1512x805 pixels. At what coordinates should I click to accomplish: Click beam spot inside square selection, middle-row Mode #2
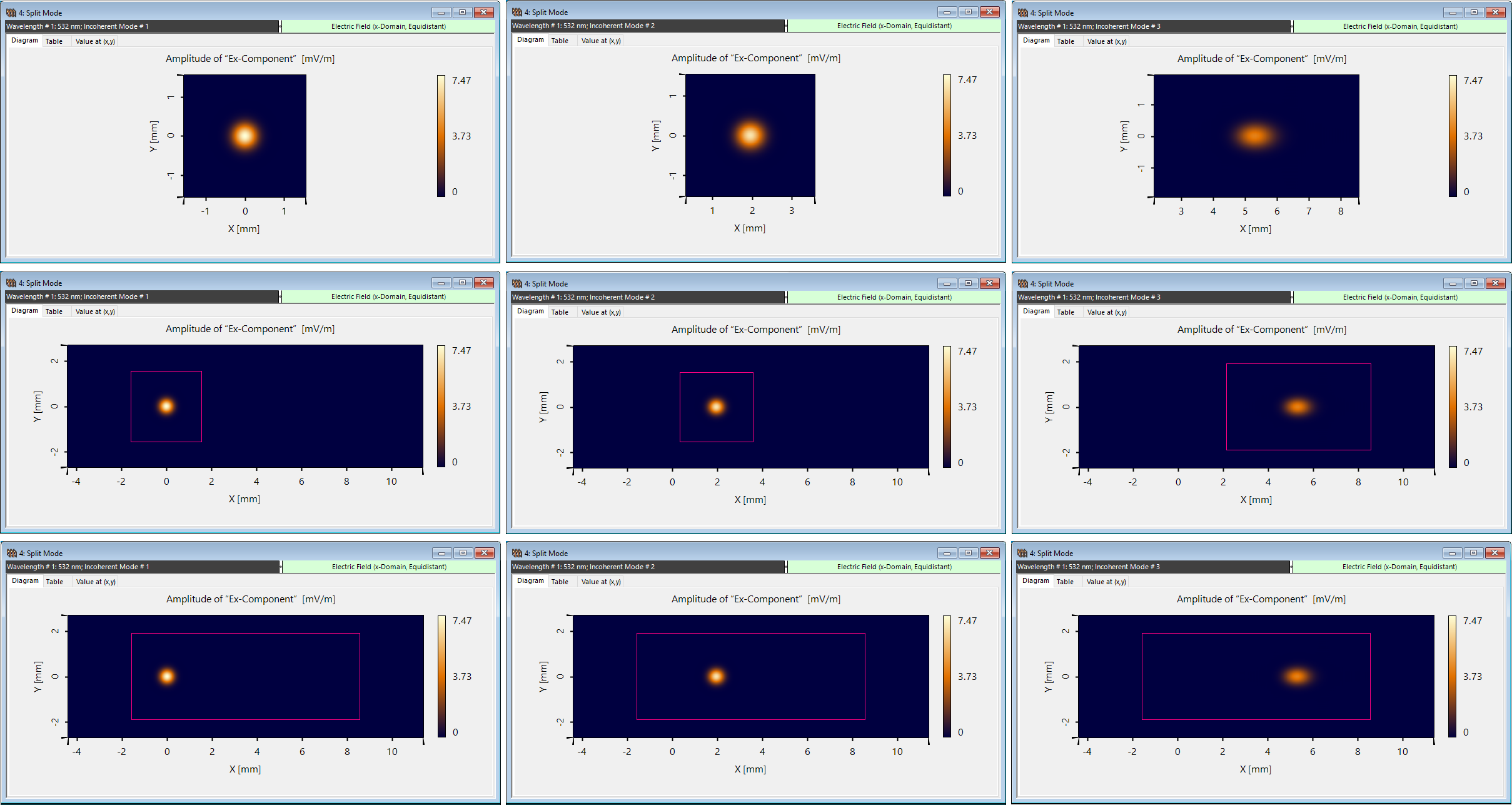tap(717, 407)
